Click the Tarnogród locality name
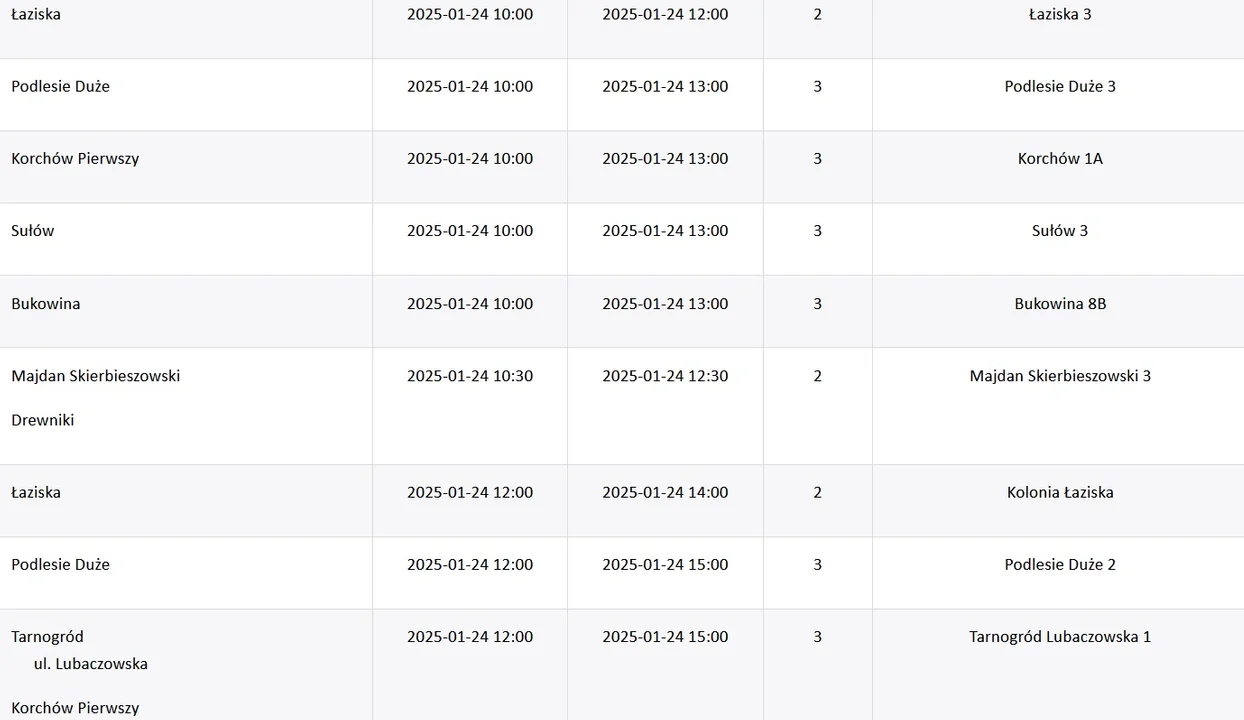 click(47, 636)
